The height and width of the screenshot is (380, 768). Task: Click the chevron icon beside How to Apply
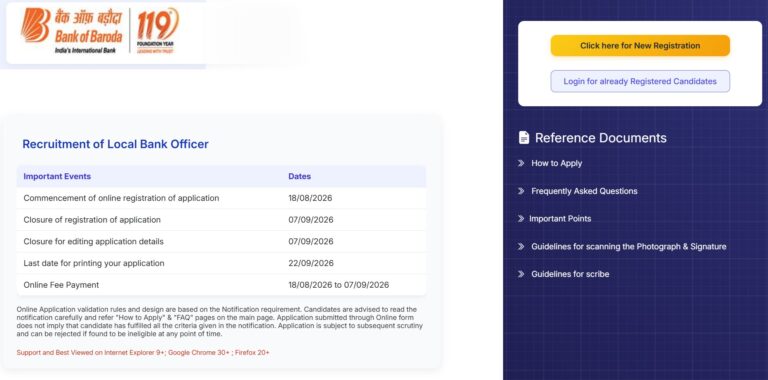(521, 163)
